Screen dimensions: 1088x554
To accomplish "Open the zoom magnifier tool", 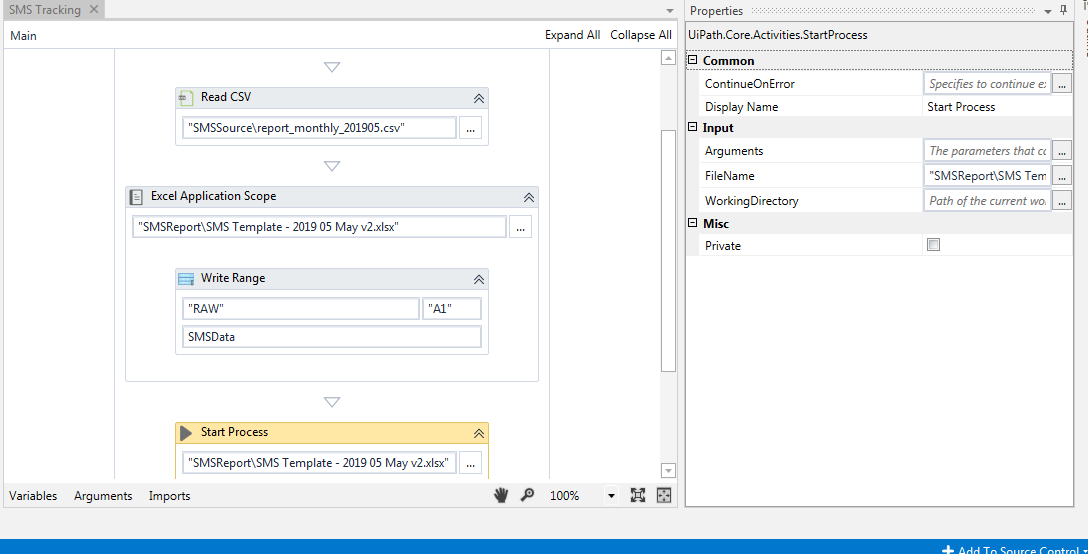I will tap(527, 495).
